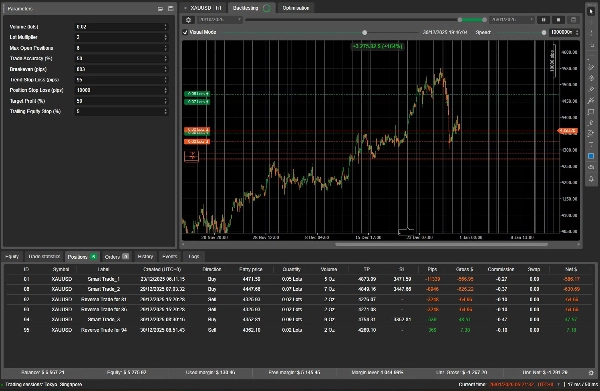The width and height of the screenshot is (600, 391).
Task: Open the Trade statistics tab
Action: (x=44, y=257)
